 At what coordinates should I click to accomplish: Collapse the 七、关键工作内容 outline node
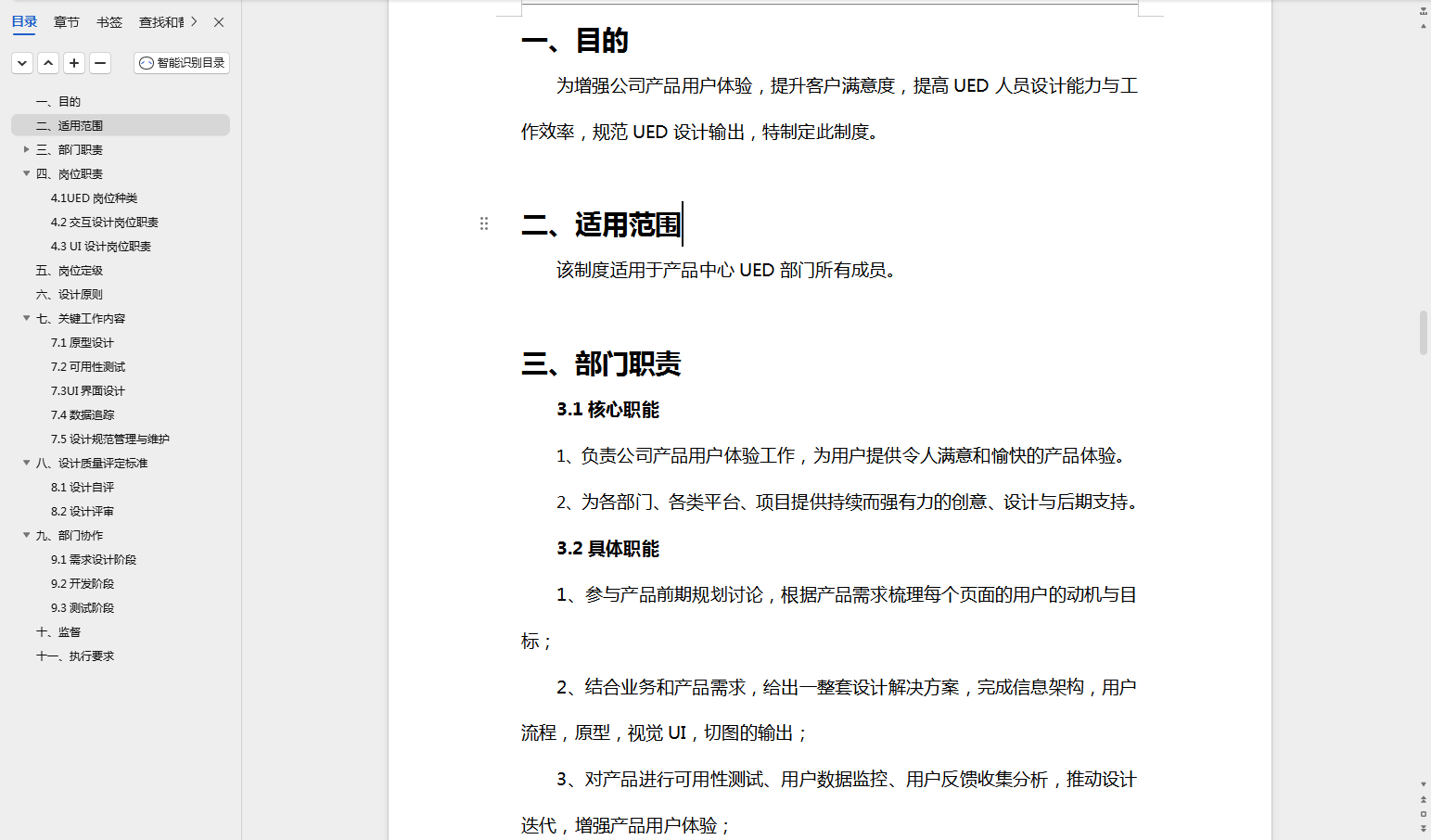click(x=27, y=318)
